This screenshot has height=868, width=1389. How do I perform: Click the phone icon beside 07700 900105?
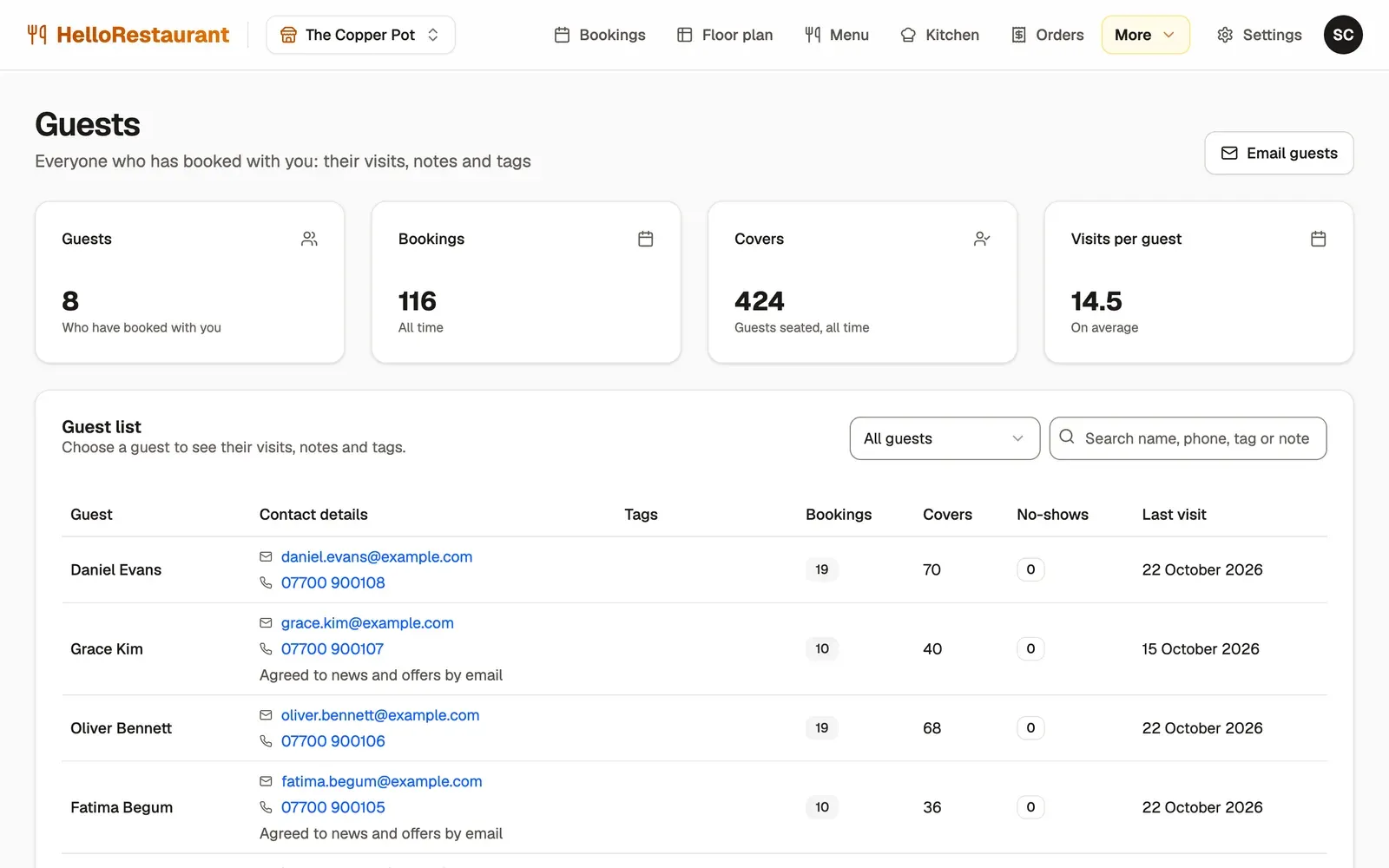pos(266,807)
